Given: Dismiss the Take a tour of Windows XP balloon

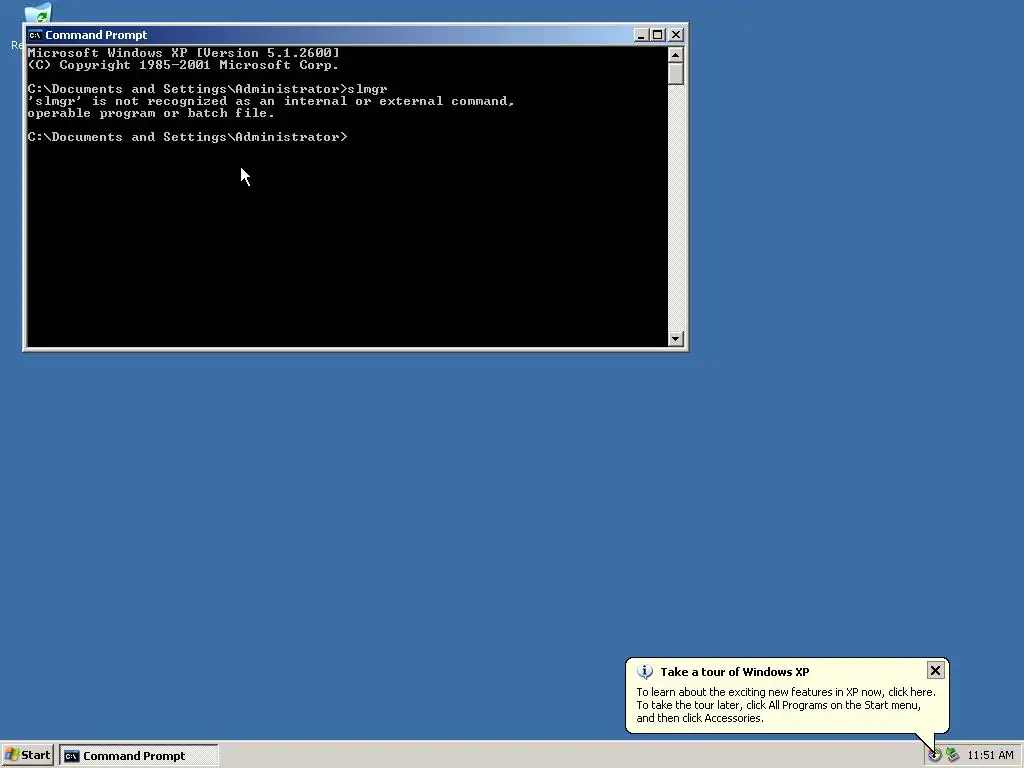Looking at the screenshot, I should (935, 670).
